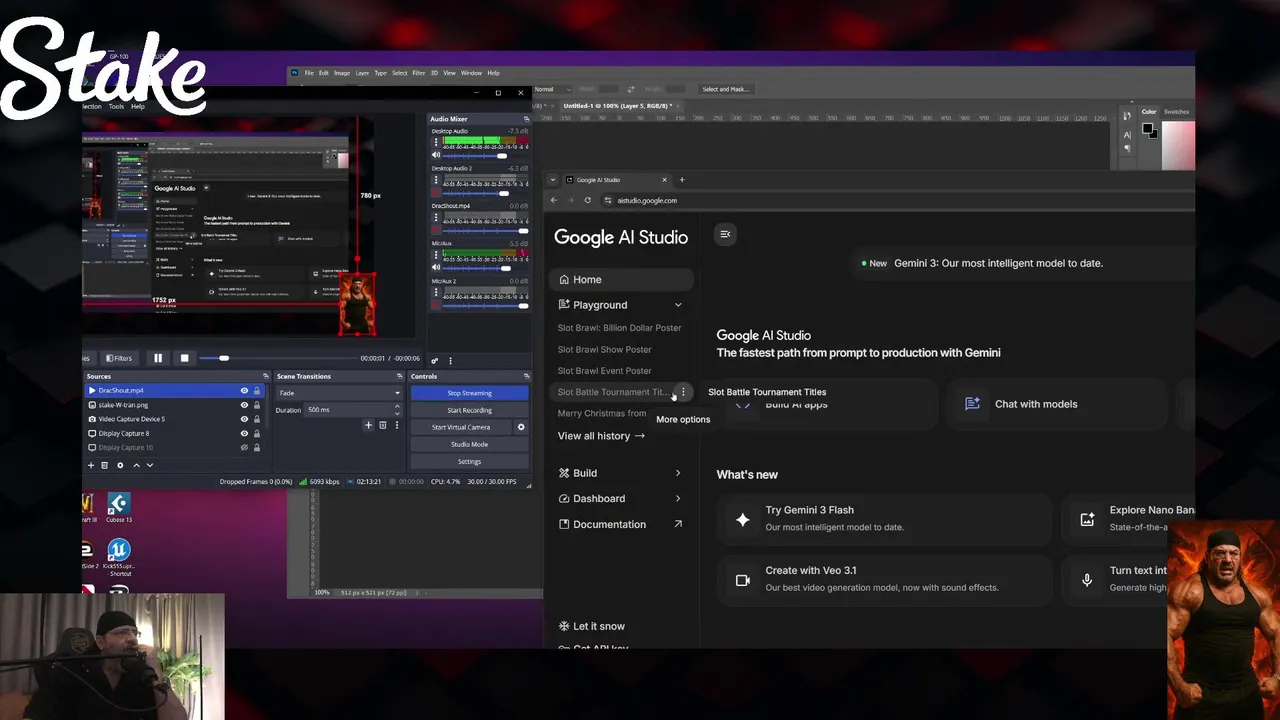Reload the aistudio.google.com page
Image resolution: width=1280 pixels, height=720 pixels.
[587, 200]
